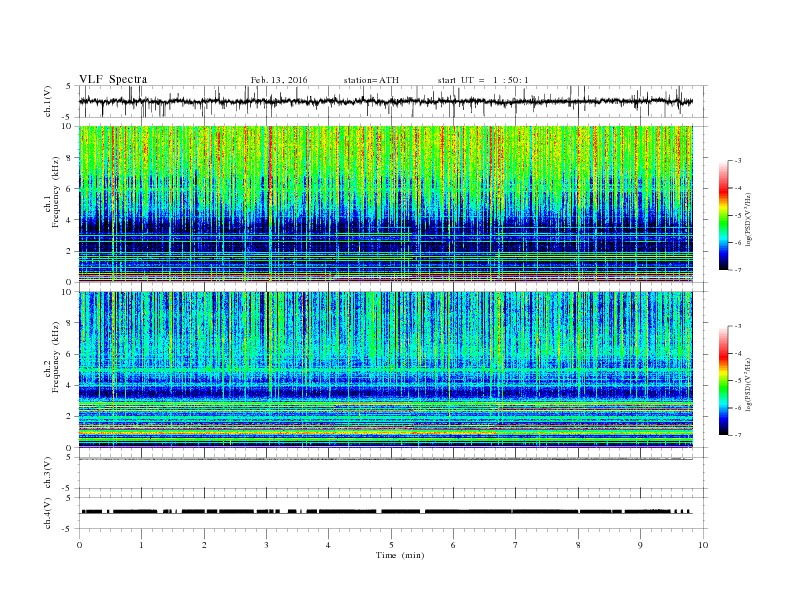Select the date text "Feb. 13, 2016"
792x612 pixels.
(x=279, y=80)
